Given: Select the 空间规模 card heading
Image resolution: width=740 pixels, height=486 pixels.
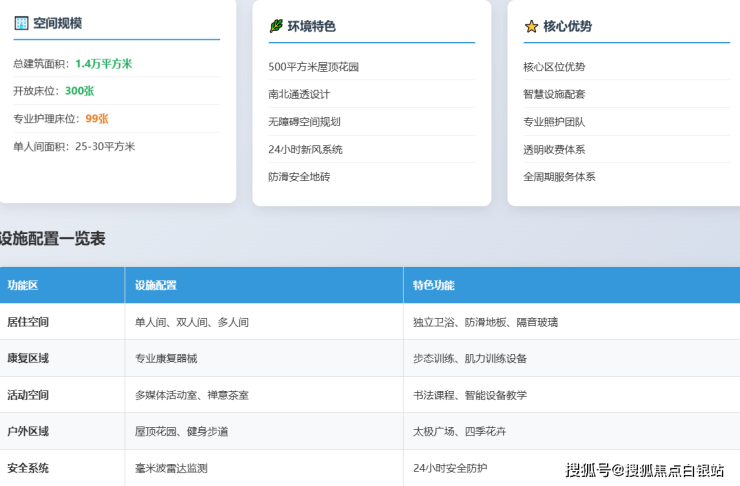Looking at the screenshot, I should click(57, 22).
